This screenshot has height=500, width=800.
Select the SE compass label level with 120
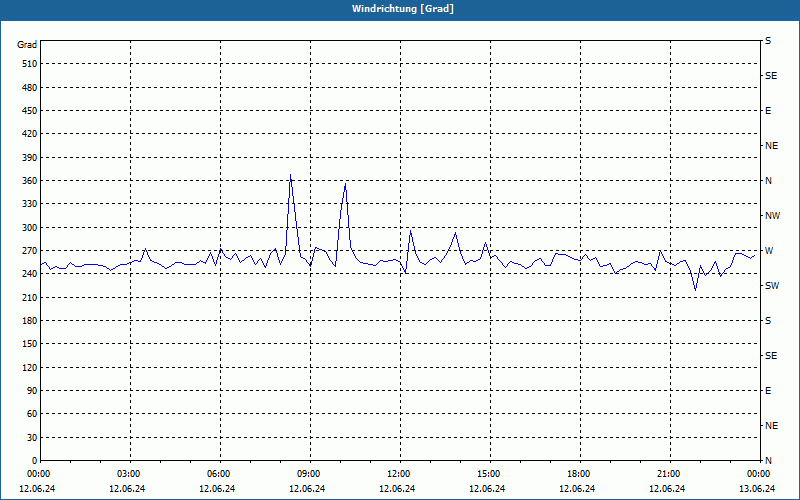(771, 356)
